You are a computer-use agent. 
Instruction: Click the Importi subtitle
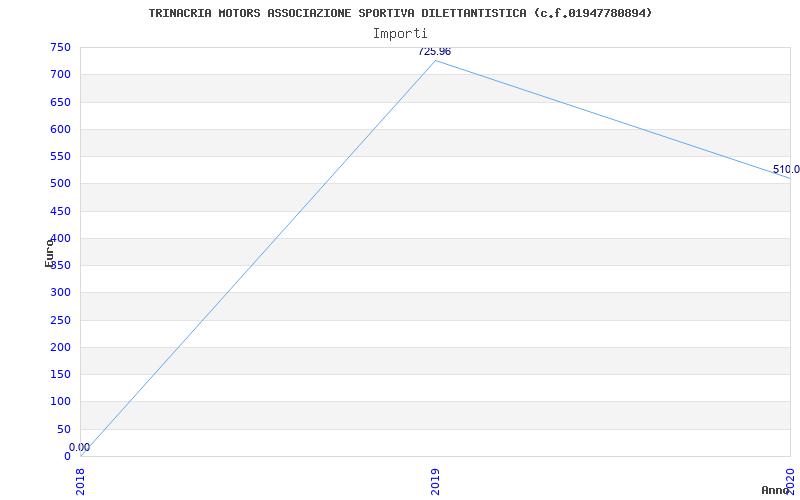[x=400, y=34]
